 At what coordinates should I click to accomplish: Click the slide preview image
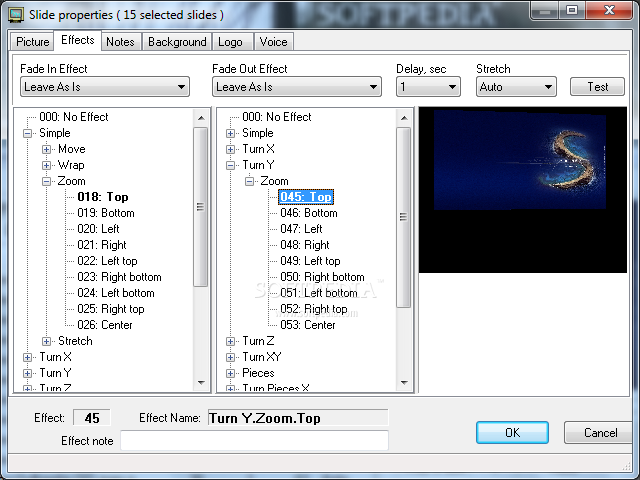pyautogui.click(x=523, y=190)
